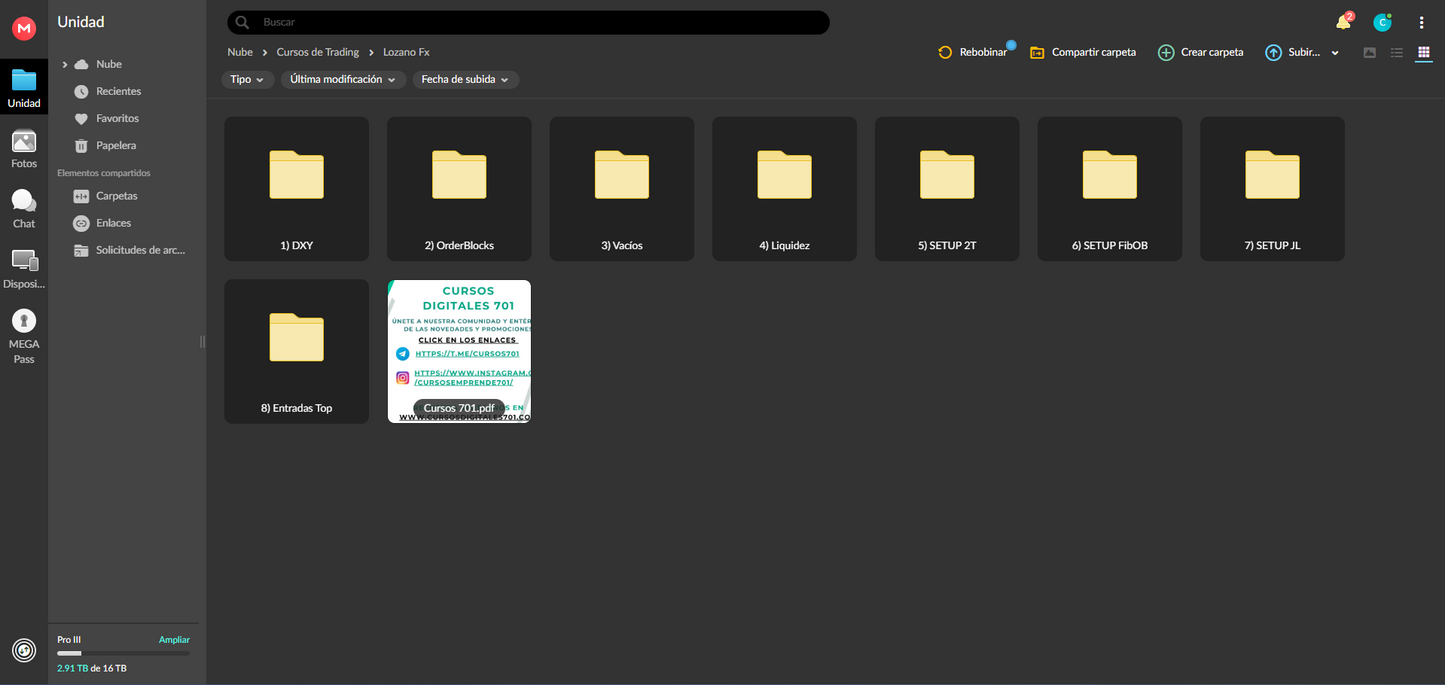The height and width of the screenshot is (685, 1445).
Task: Open Papelera in the sidebar
Action: [116, 146]
